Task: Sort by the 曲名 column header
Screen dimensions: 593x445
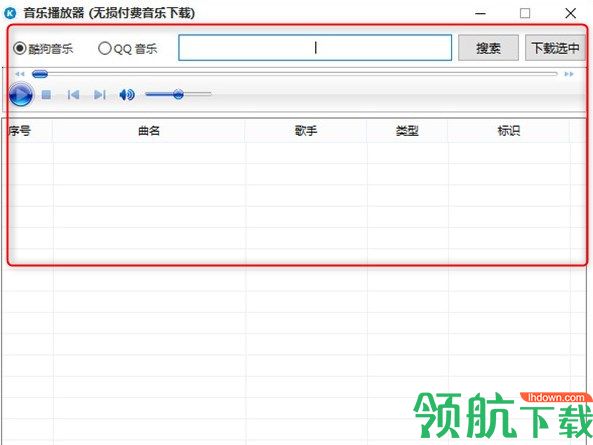Action: tap(149, 131)
